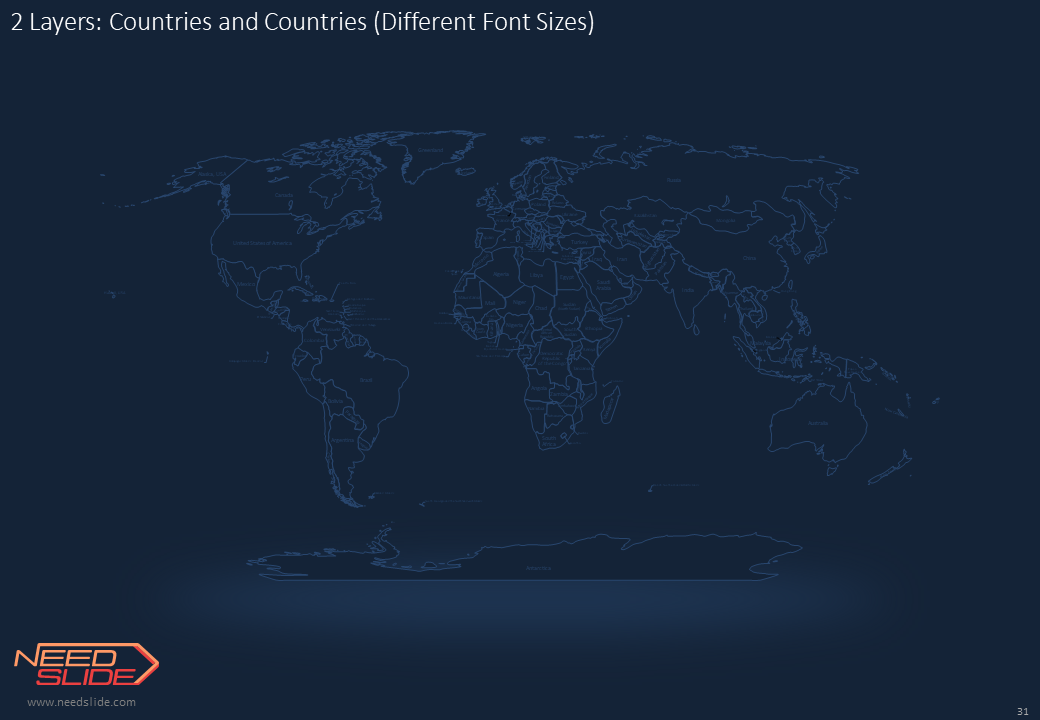Click the NEED SLIDE logo

point(86,664)
